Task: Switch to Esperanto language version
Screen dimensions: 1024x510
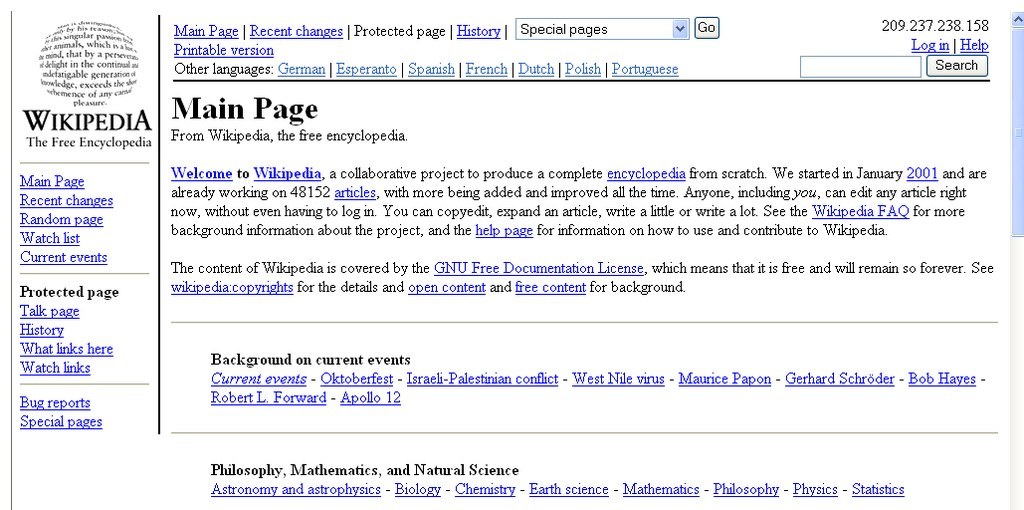Action: tap(366, 69)
